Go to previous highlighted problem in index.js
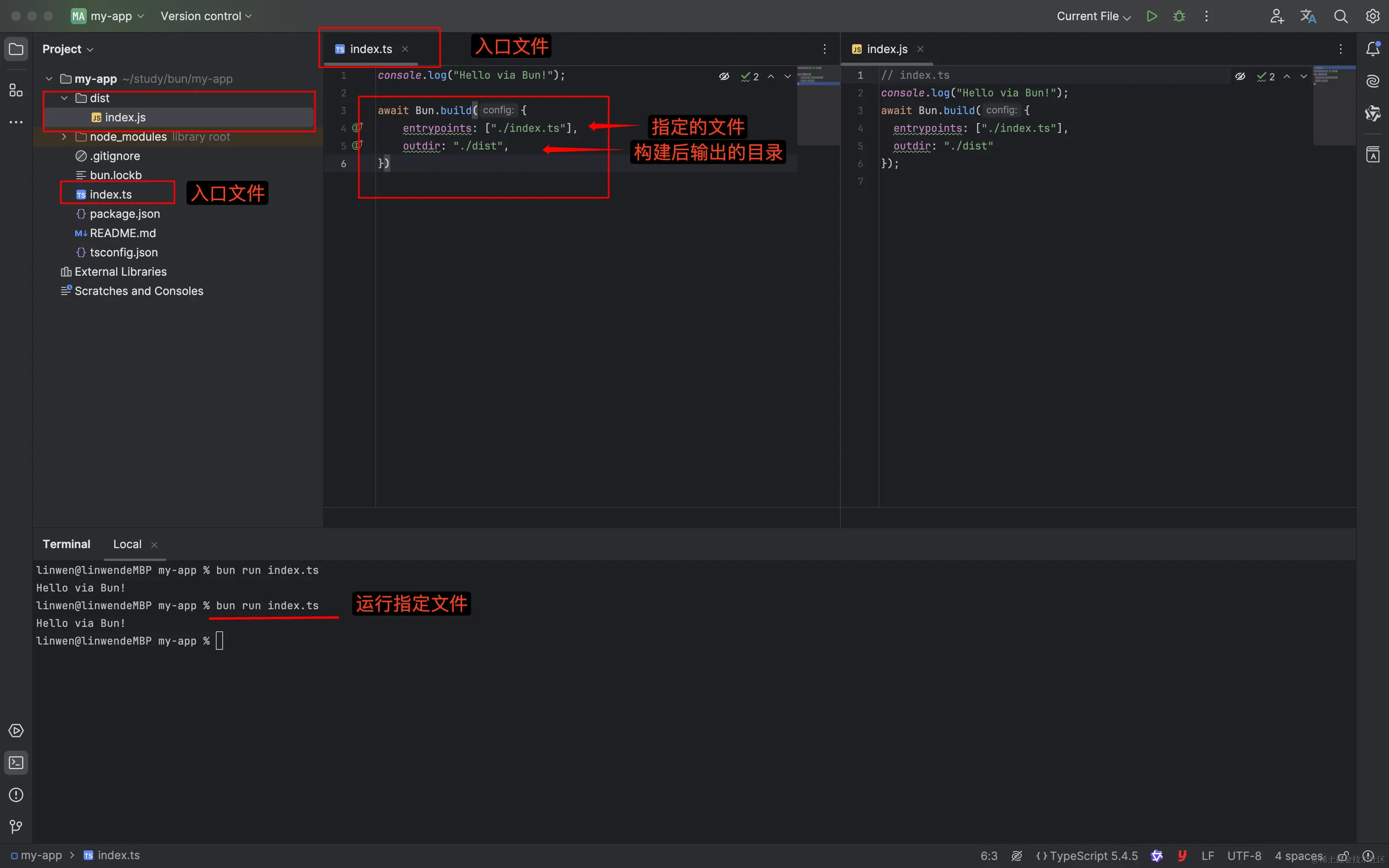Screen dimensions: 1389x868 point(1287,76)
